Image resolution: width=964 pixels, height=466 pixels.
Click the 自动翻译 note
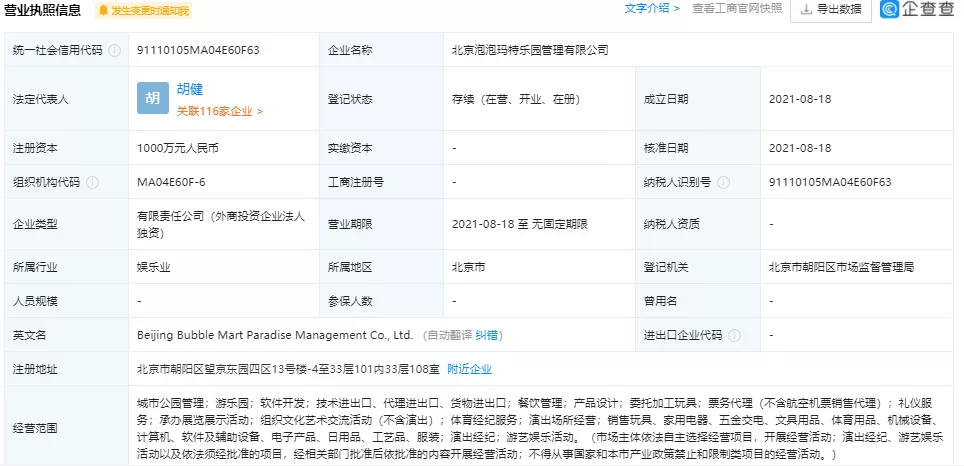click(449, 336)
